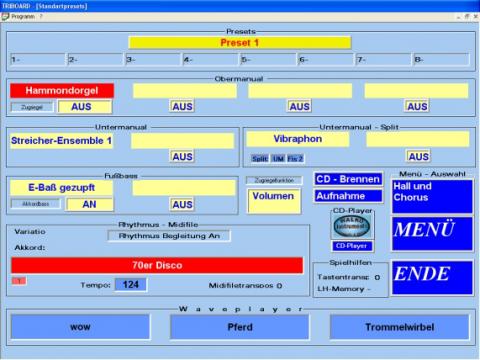Click the small red T button

(x=19, y=281)
